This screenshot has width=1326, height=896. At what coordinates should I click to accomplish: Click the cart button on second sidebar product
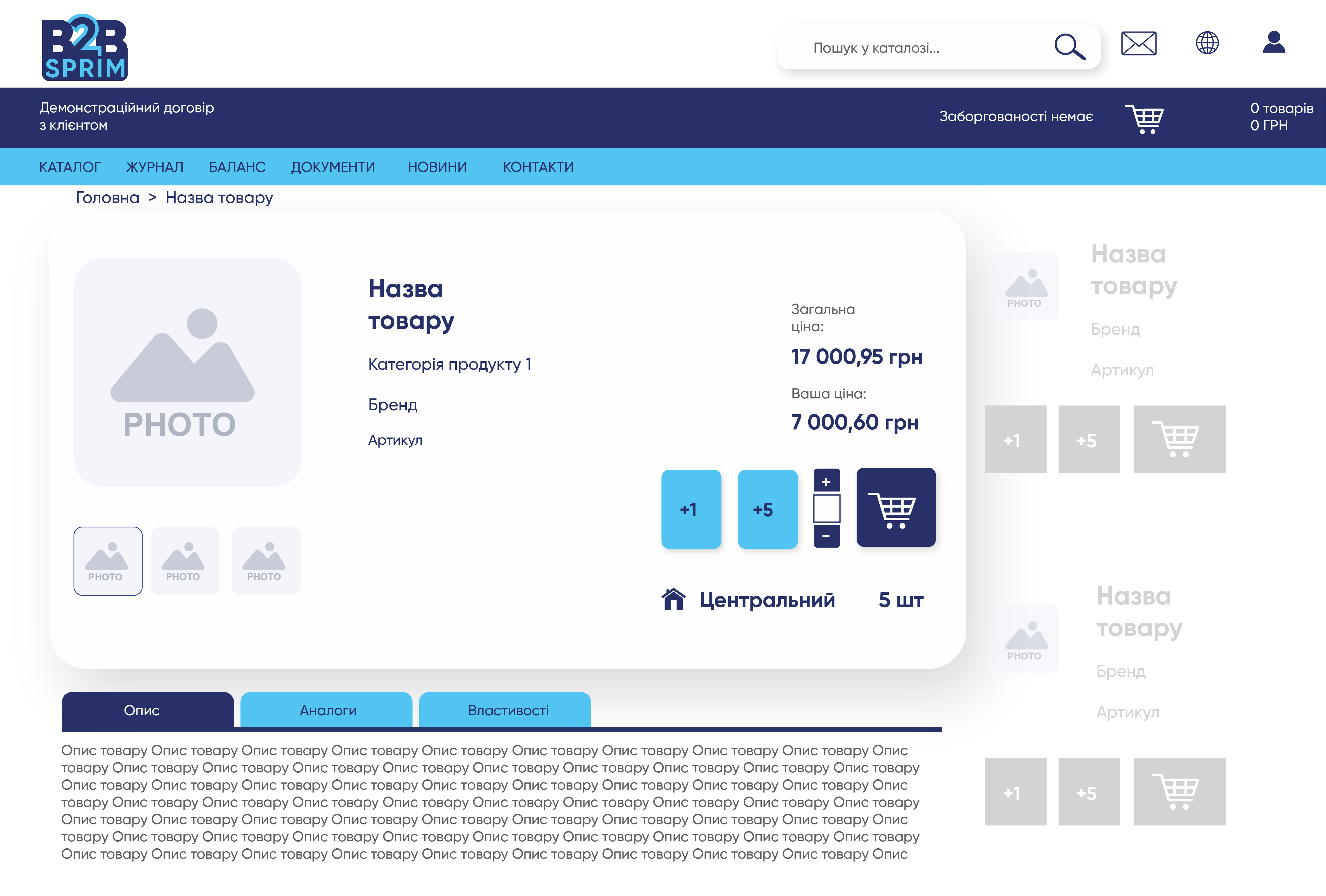[x=1179, y=791]
